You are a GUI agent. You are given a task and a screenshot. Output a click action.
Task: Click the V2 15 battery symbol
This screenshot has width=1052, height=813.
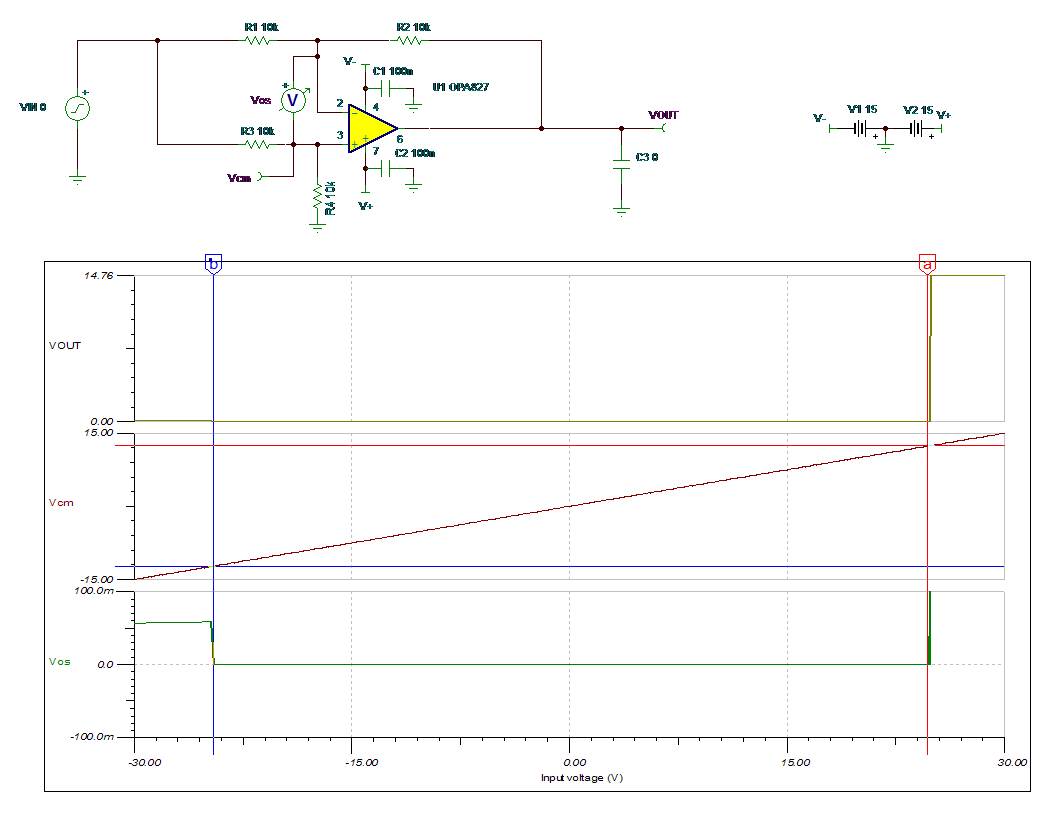[916, 128]
